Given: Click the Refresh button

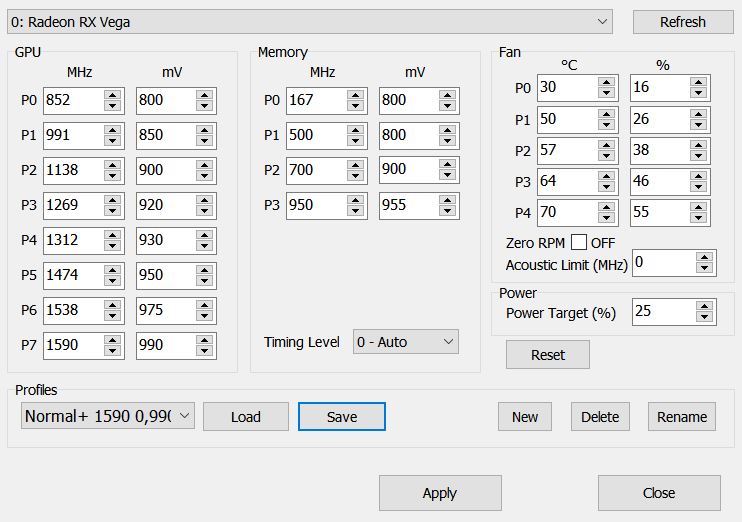Looking at the screenshot, I should pos(683,22).
